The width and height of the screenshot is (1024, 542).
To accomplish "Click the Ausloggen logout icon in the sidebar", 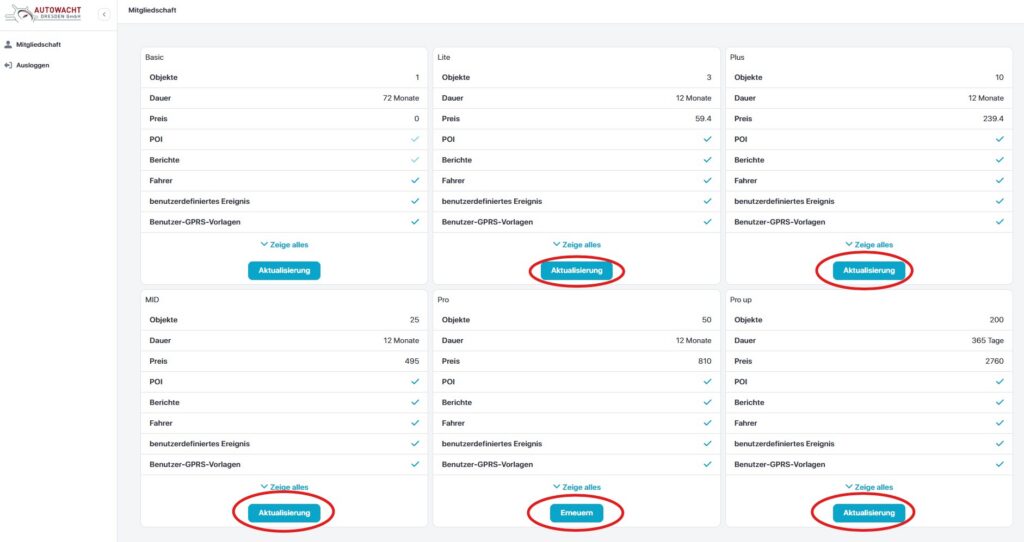I will pyautogui.click(x=9, y=65).
